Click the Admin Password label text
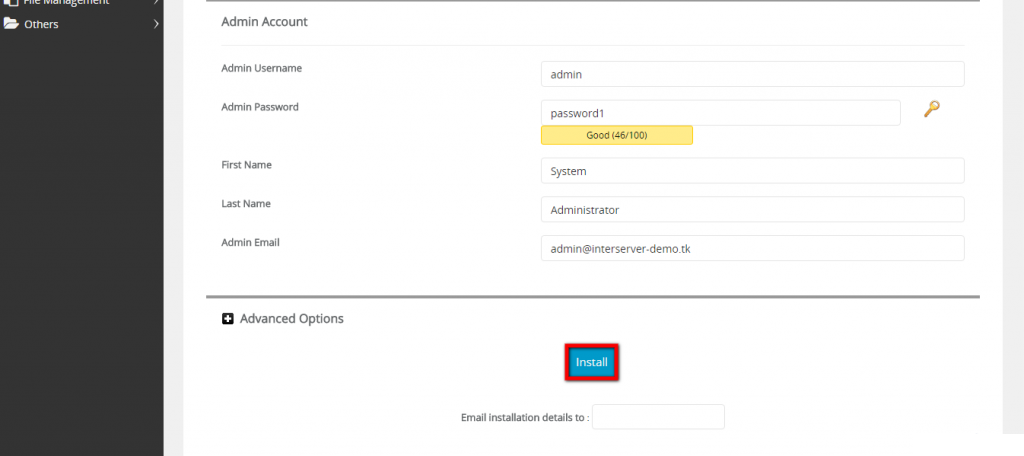Viewport: 1024px width, 456px height. (x=260, y=106)
